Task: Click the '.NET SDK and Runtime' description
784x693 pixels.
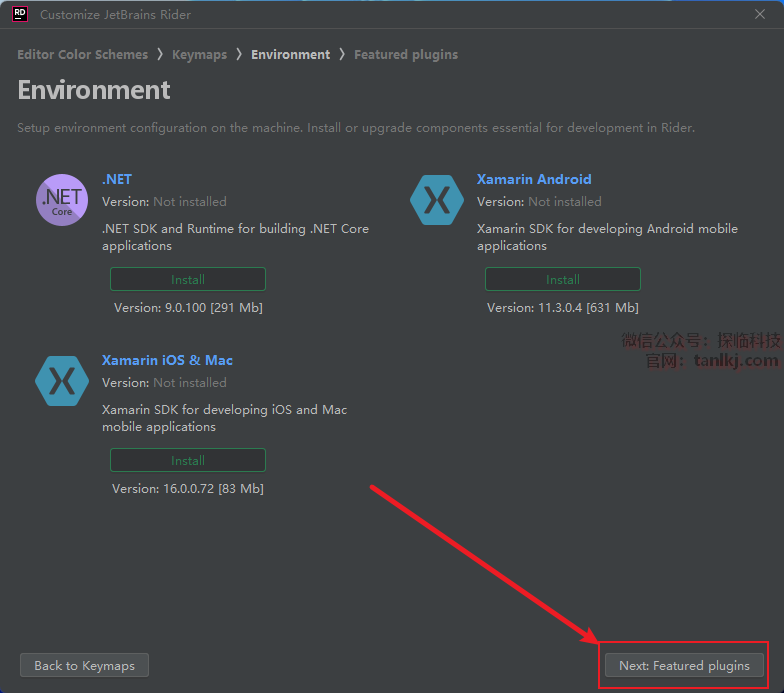Action: [x=236, y=237]
